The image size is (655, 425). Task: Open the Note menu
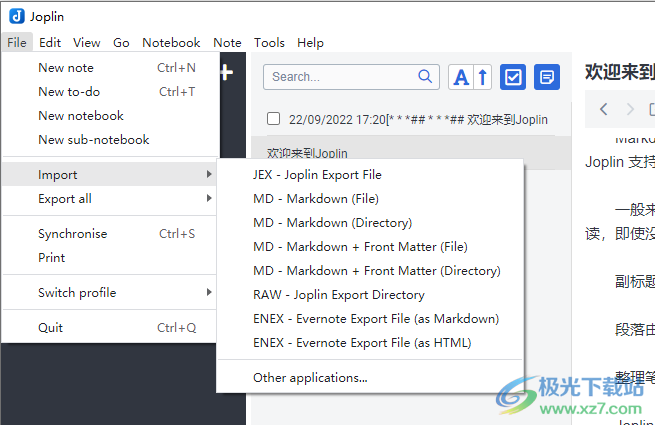coord(227,43)
